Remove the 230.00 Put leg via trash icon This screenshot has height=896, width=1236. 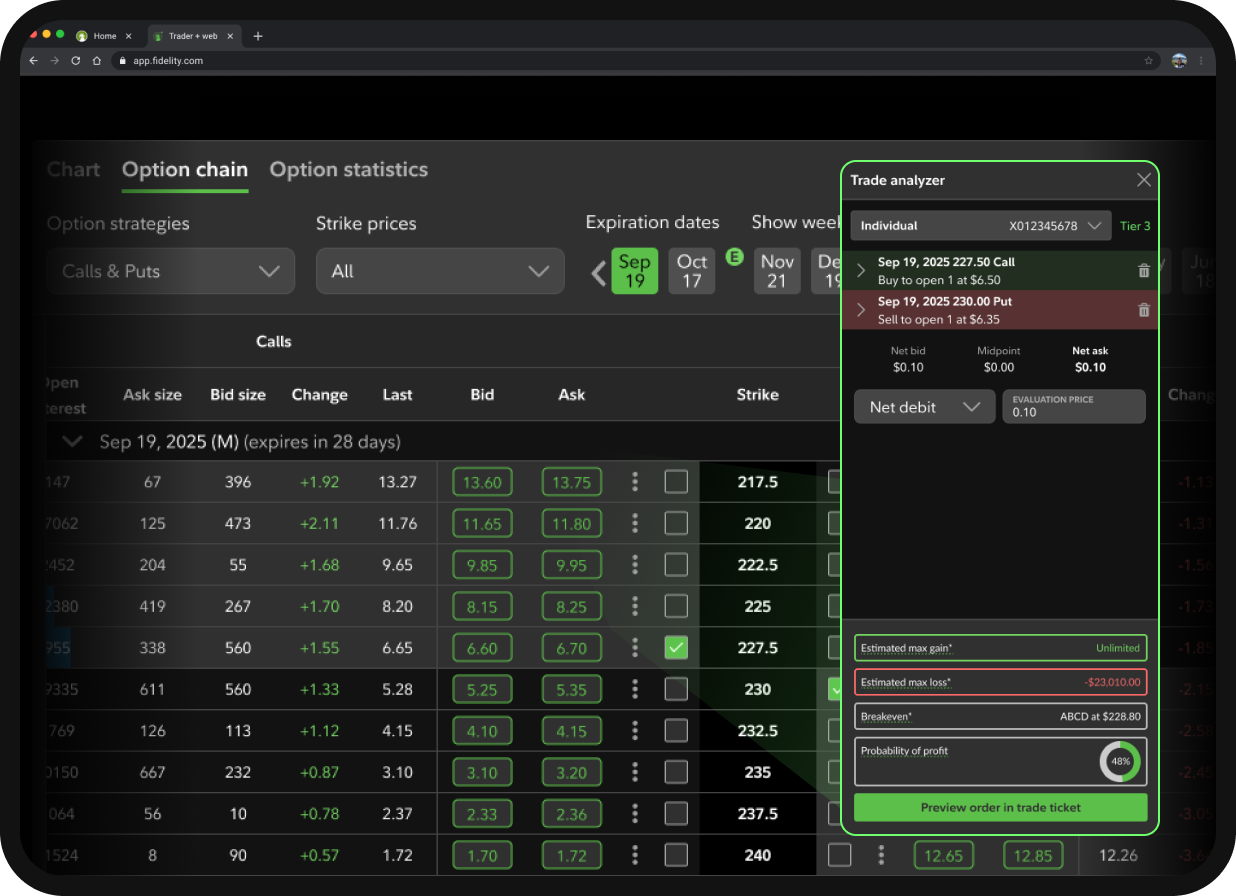point(1144,310)
